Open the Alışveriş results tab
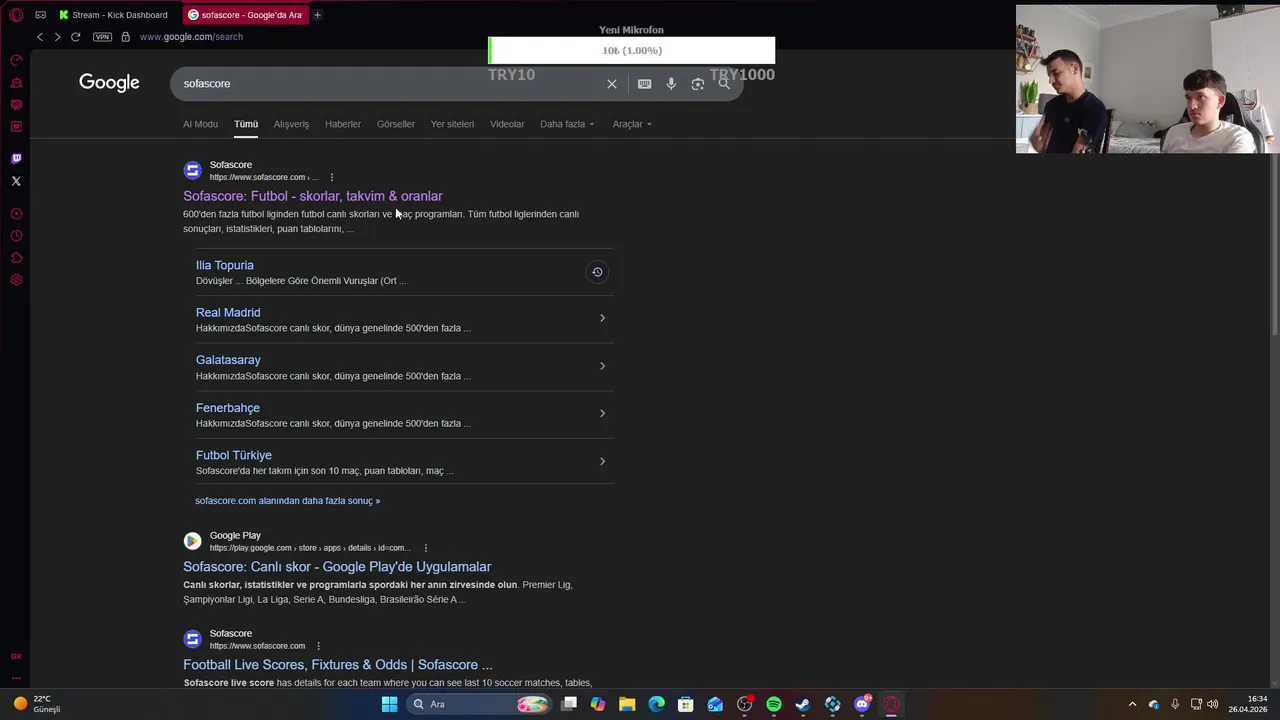This screenshot has width=1280, height=720. point(291,124)
